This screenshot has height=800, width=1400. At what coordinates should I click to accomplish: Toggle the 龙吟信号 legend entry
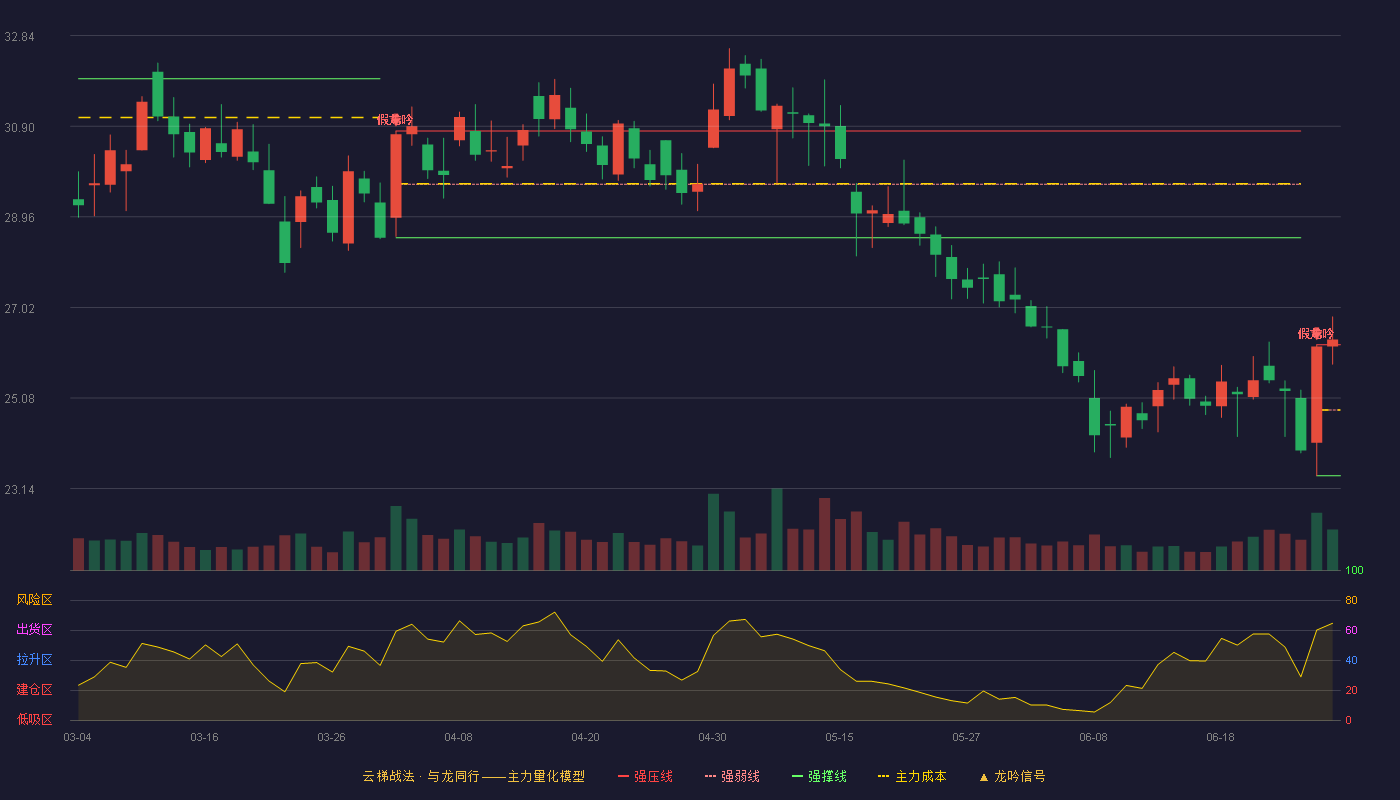(x=1012, y=776)
